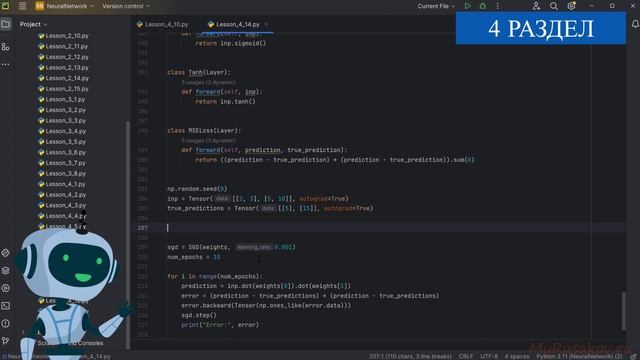
Task: Open the Version control menu
Action: pos(126,6)
